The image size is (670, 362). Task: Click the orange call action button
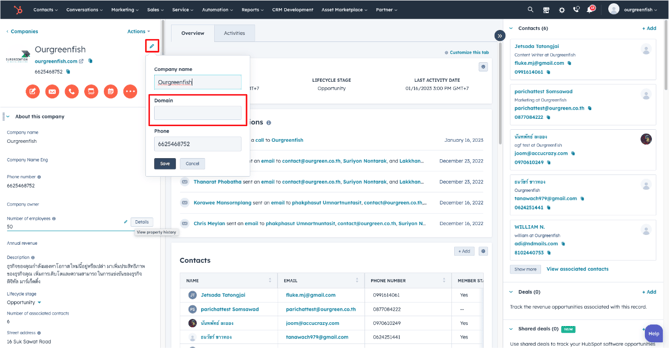pos(71,91)
